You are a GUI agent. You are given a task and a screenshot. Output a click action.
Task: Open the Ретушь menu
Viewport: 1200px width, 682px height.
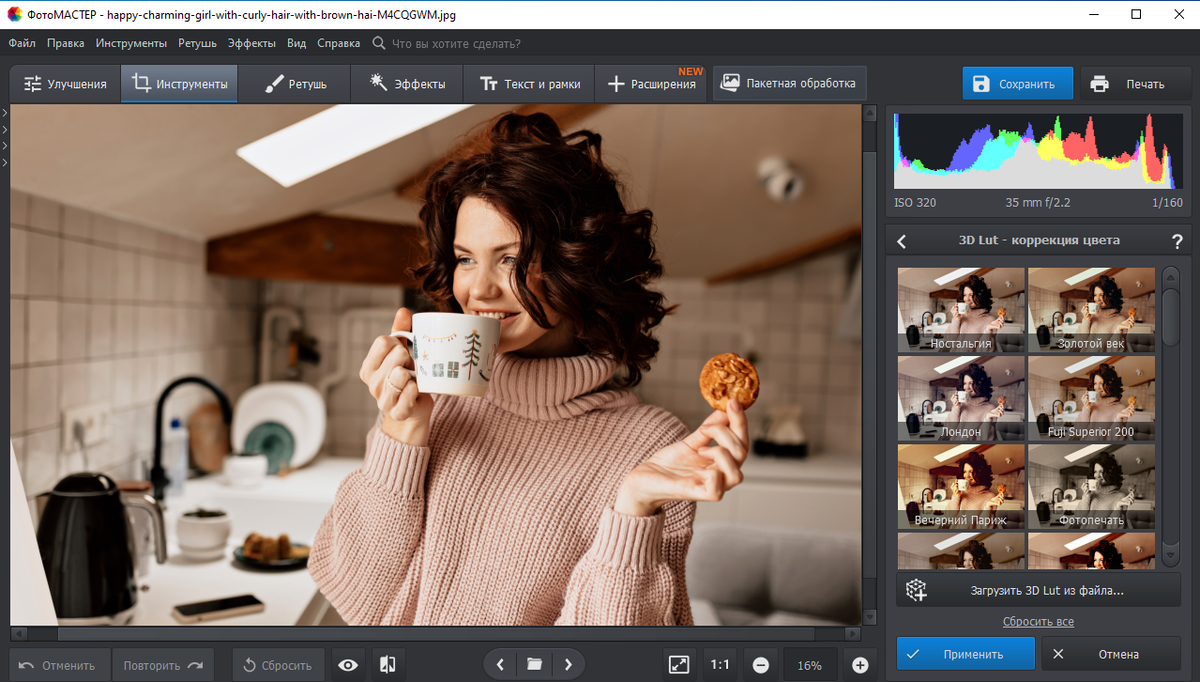click(197, 43)
